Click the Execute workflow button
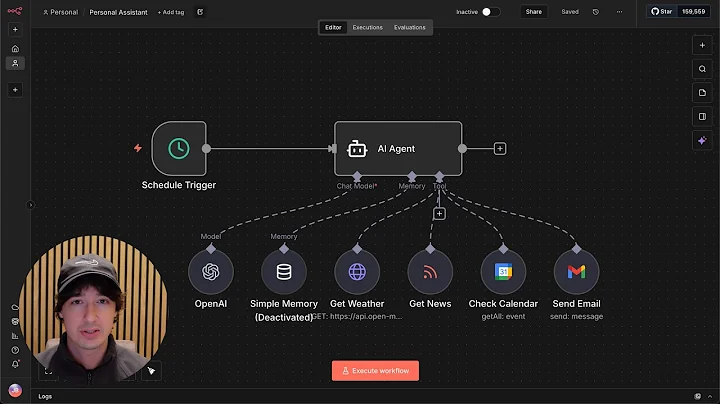Viewport: 720px width, 404px height. 375,370
